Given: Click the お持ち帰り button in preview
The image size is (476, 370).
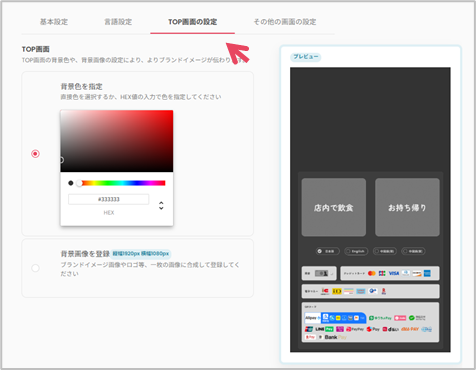Looking at the screenshot, I should tap(407, 207).
